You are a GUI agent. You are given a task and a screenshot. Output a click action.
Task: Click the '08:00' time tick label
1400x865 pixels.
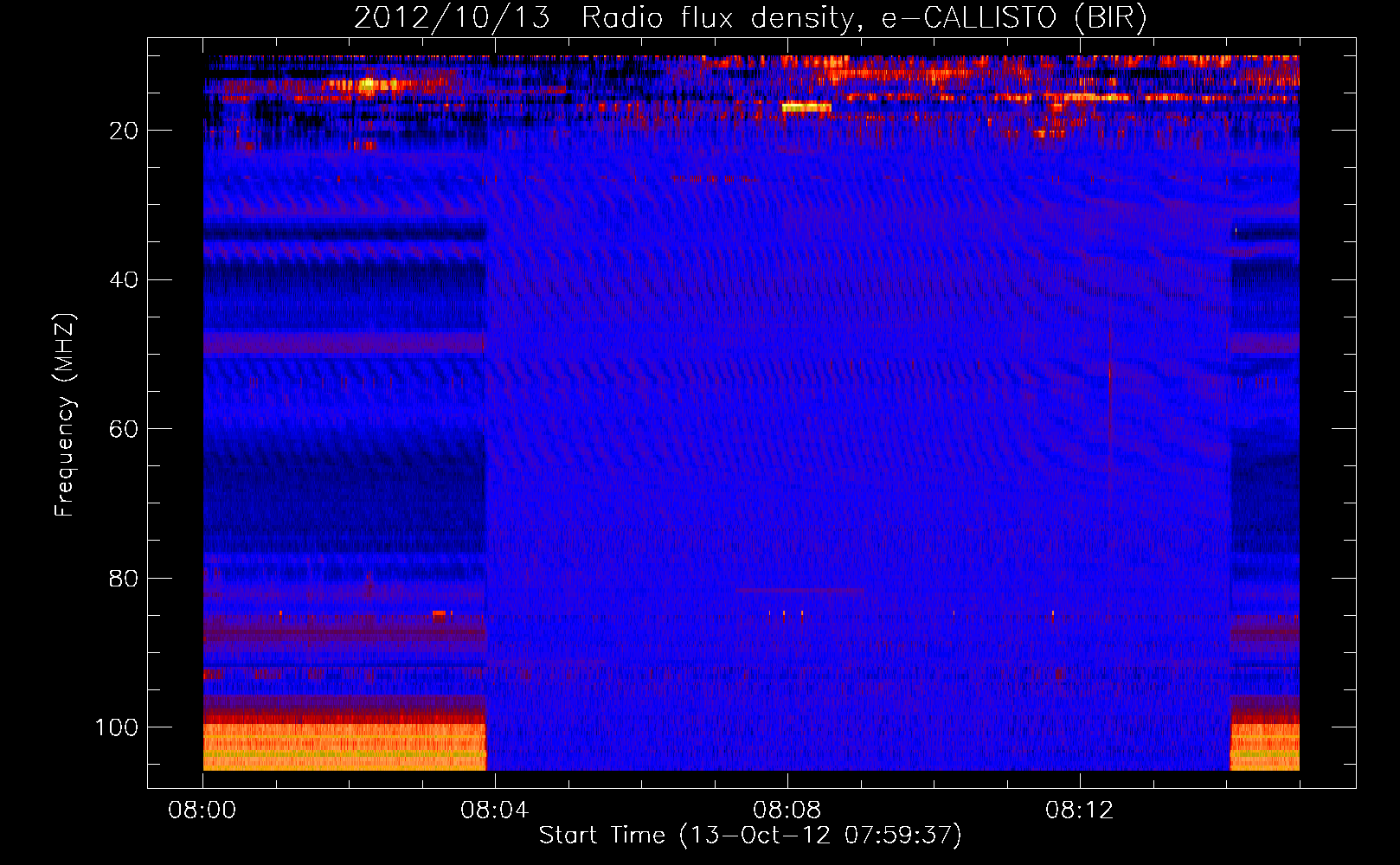click(202, 811)
